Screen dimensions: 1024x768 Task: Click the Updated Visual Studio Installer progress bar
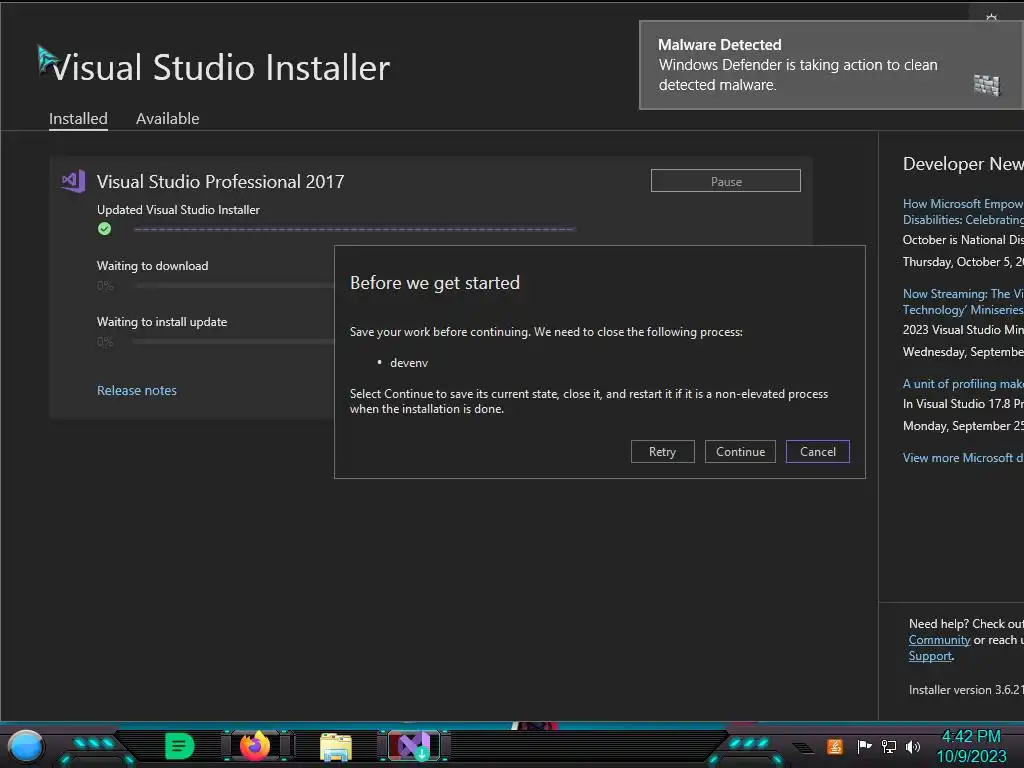[354, 229]
